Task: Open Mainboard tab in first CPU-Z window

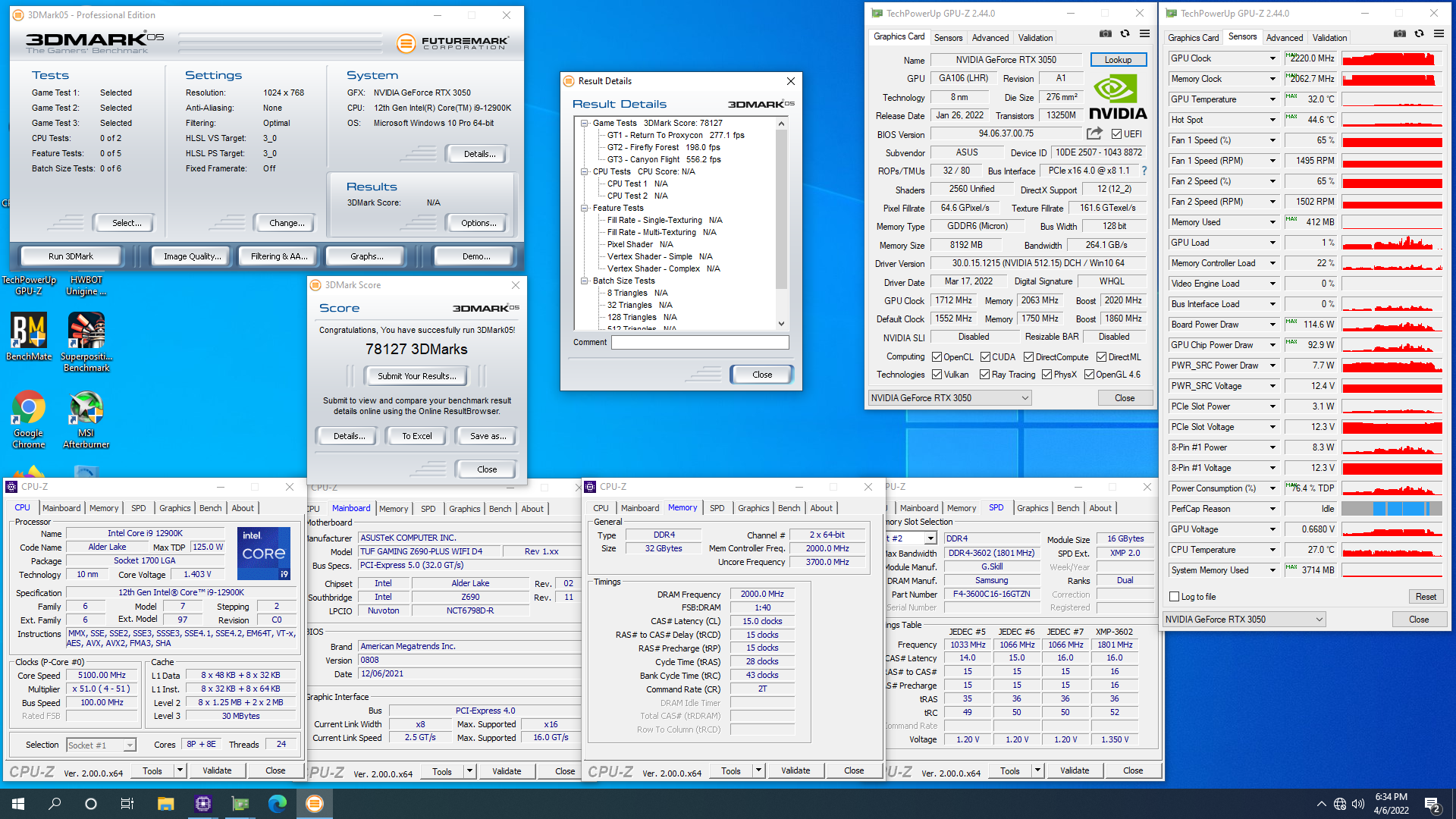Action: (x=61, y=508)
